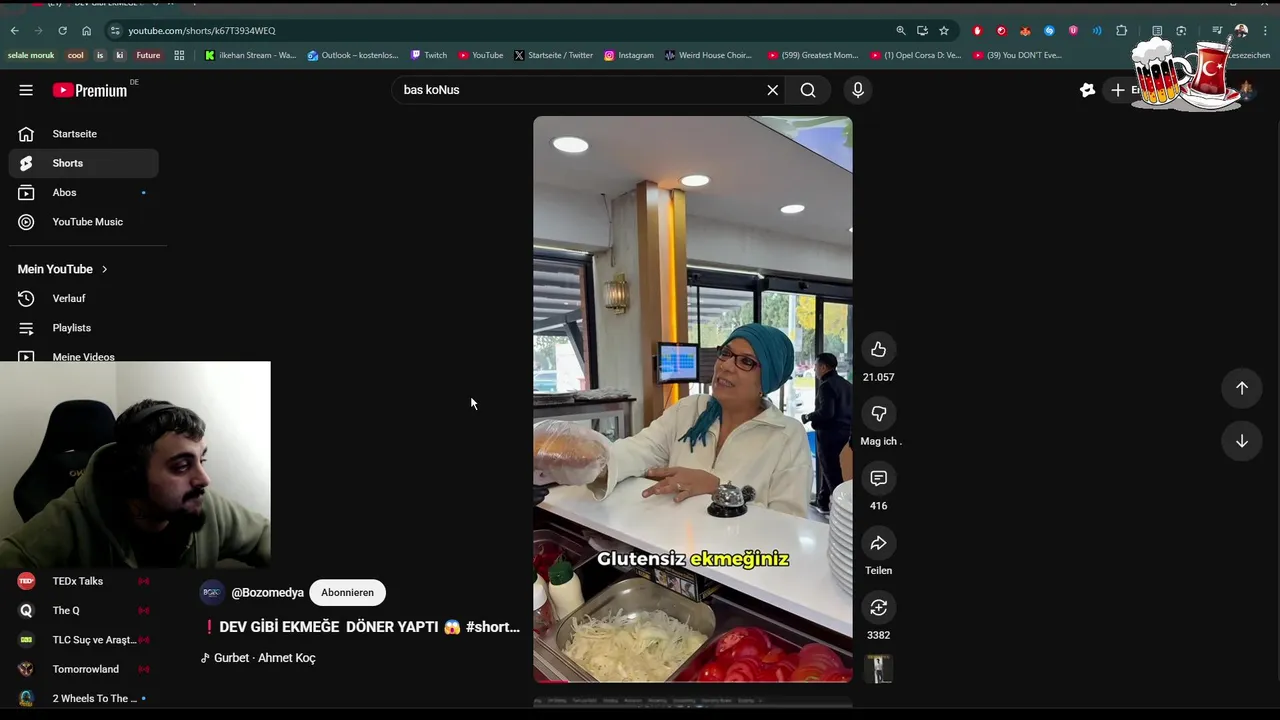Screen dimensions: 1280x720
Task: Open YouTube Music in sidebar
Action: [84, 222]
